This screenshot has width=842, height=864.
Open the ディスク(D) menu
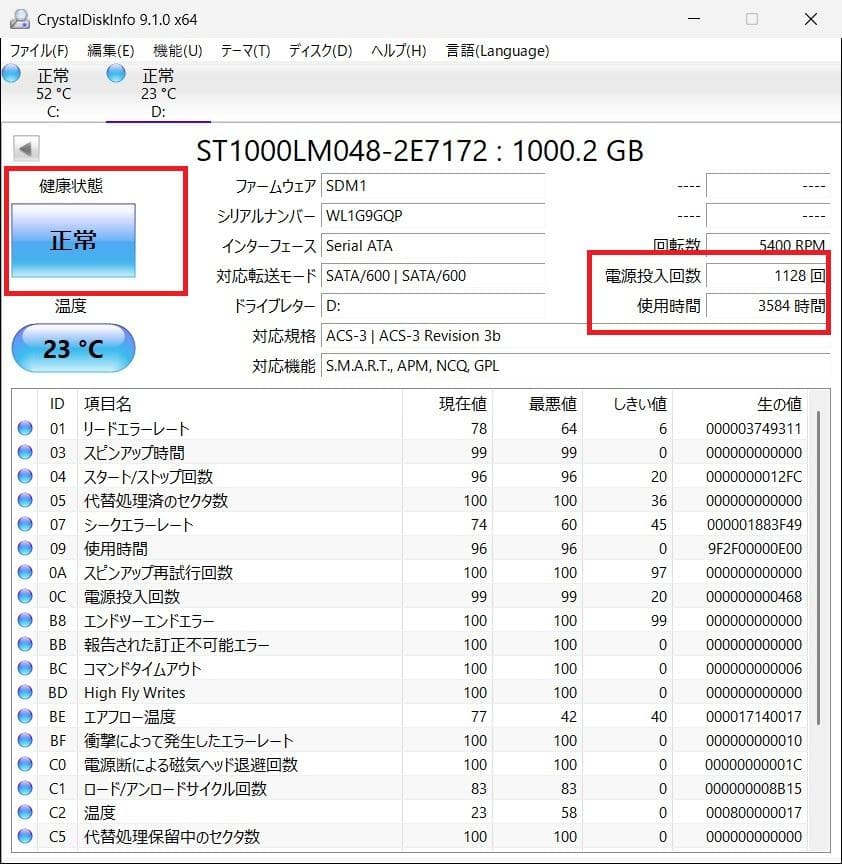tap(320, 51)
